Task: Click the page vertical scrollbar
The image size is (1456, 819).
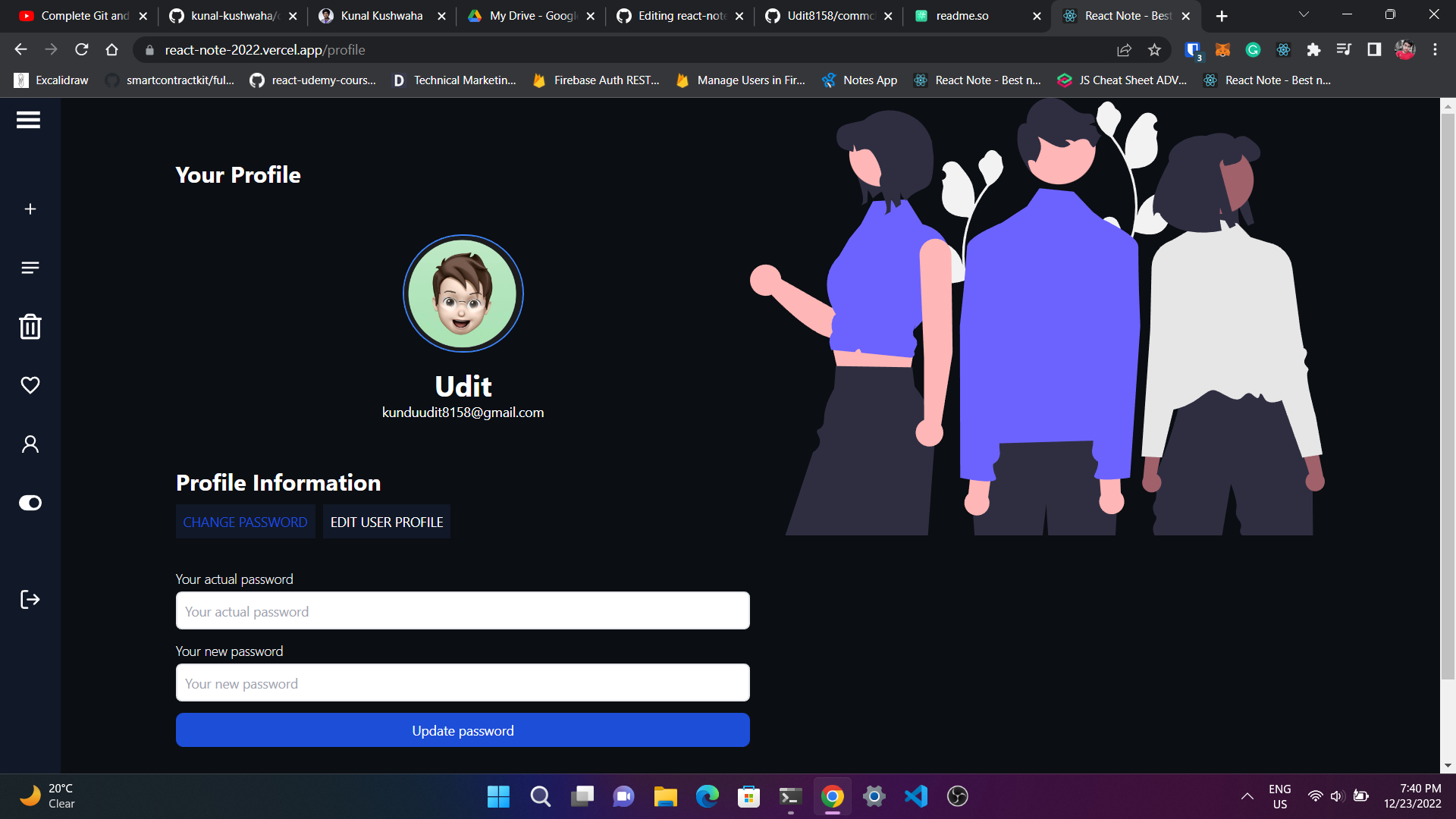Action: coord(1448,394)
